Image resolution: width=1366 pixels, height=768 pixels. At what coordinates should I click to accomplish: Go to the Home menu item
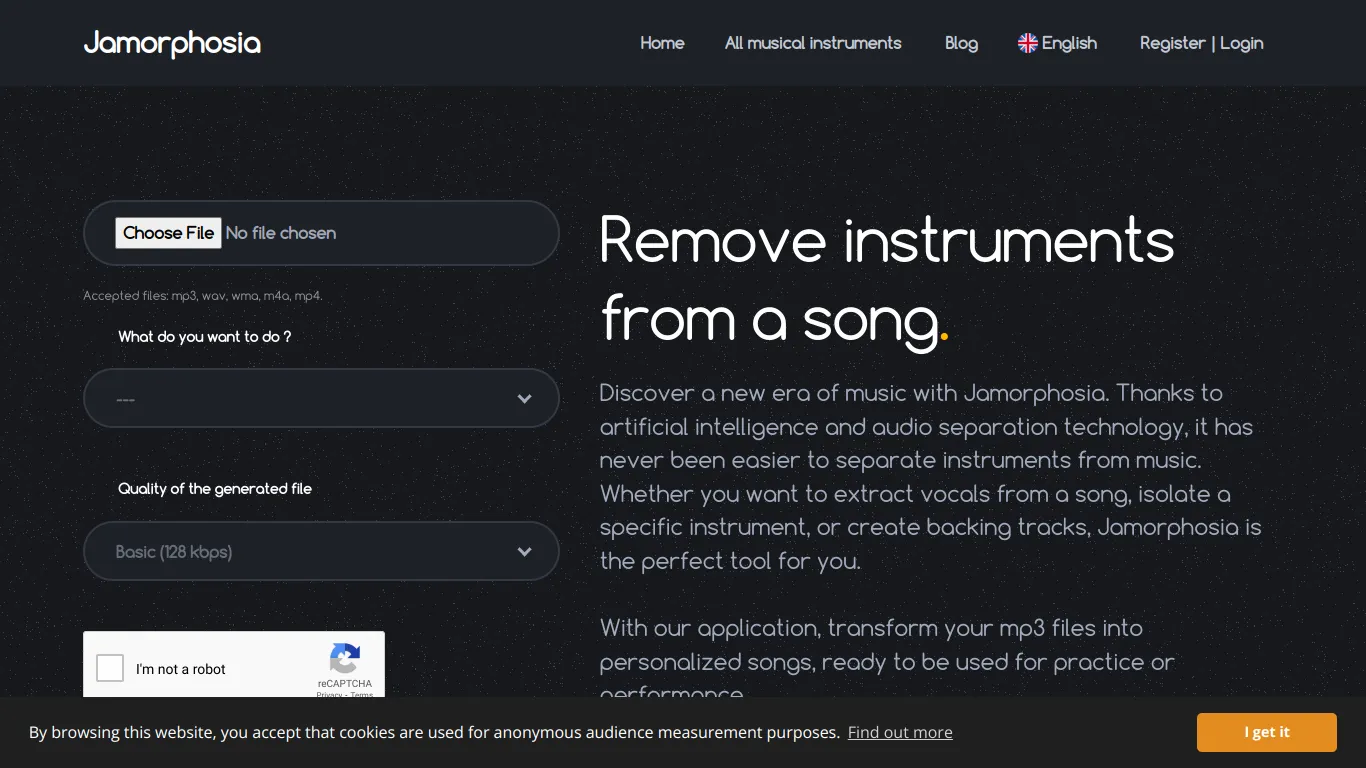pyautogui.click(x=662, y=43)
